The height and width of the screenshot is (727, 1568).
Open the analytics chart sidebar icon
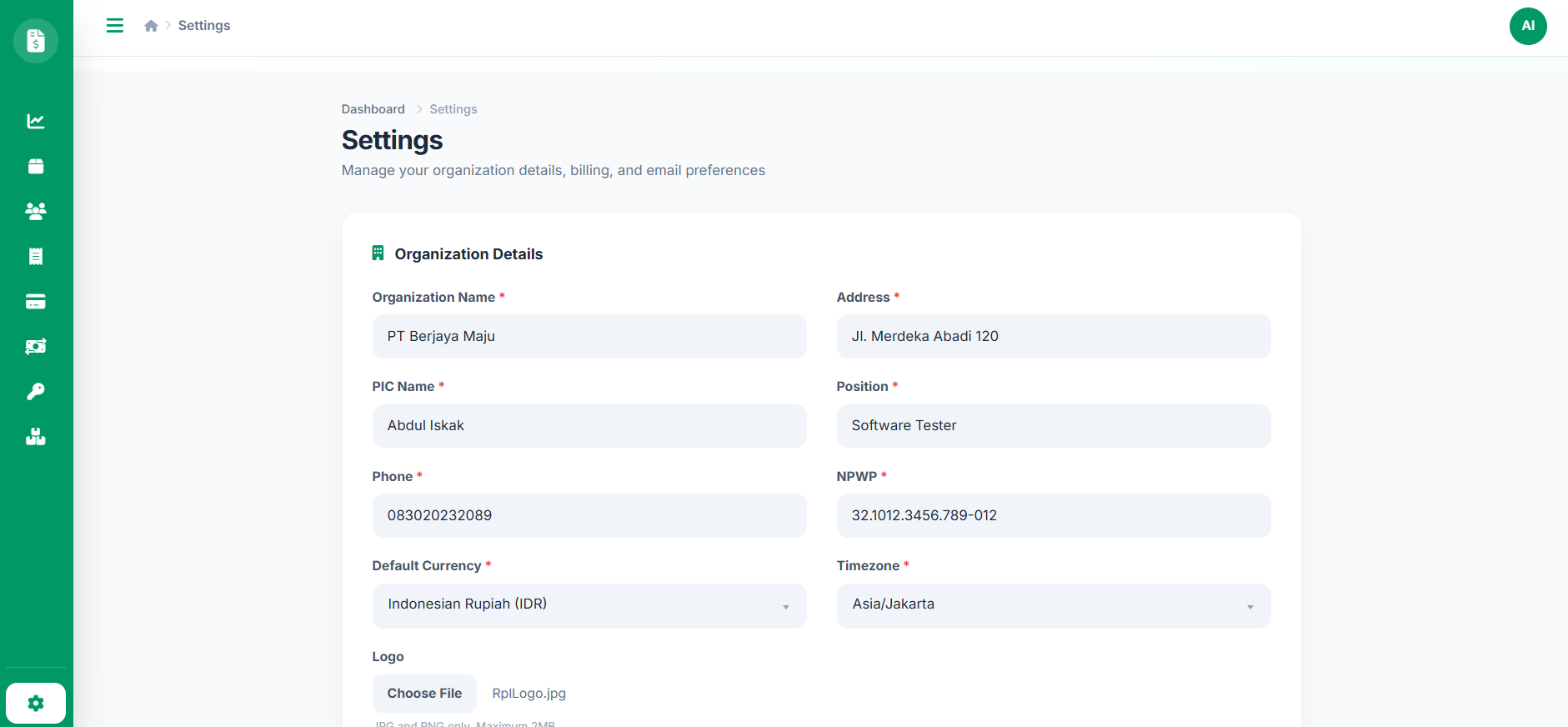point(36,122)
